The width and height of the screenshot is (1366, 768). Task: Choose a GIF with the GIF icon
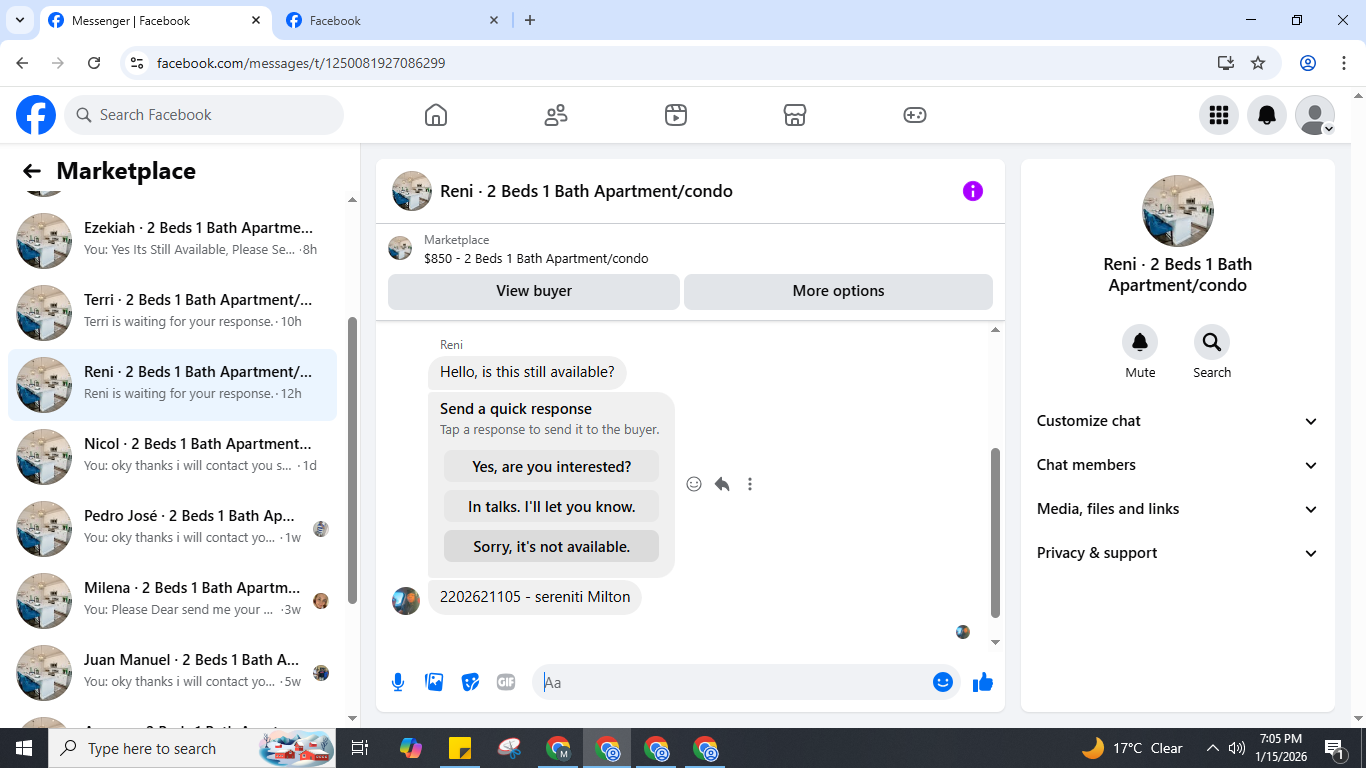click(506, 682)
